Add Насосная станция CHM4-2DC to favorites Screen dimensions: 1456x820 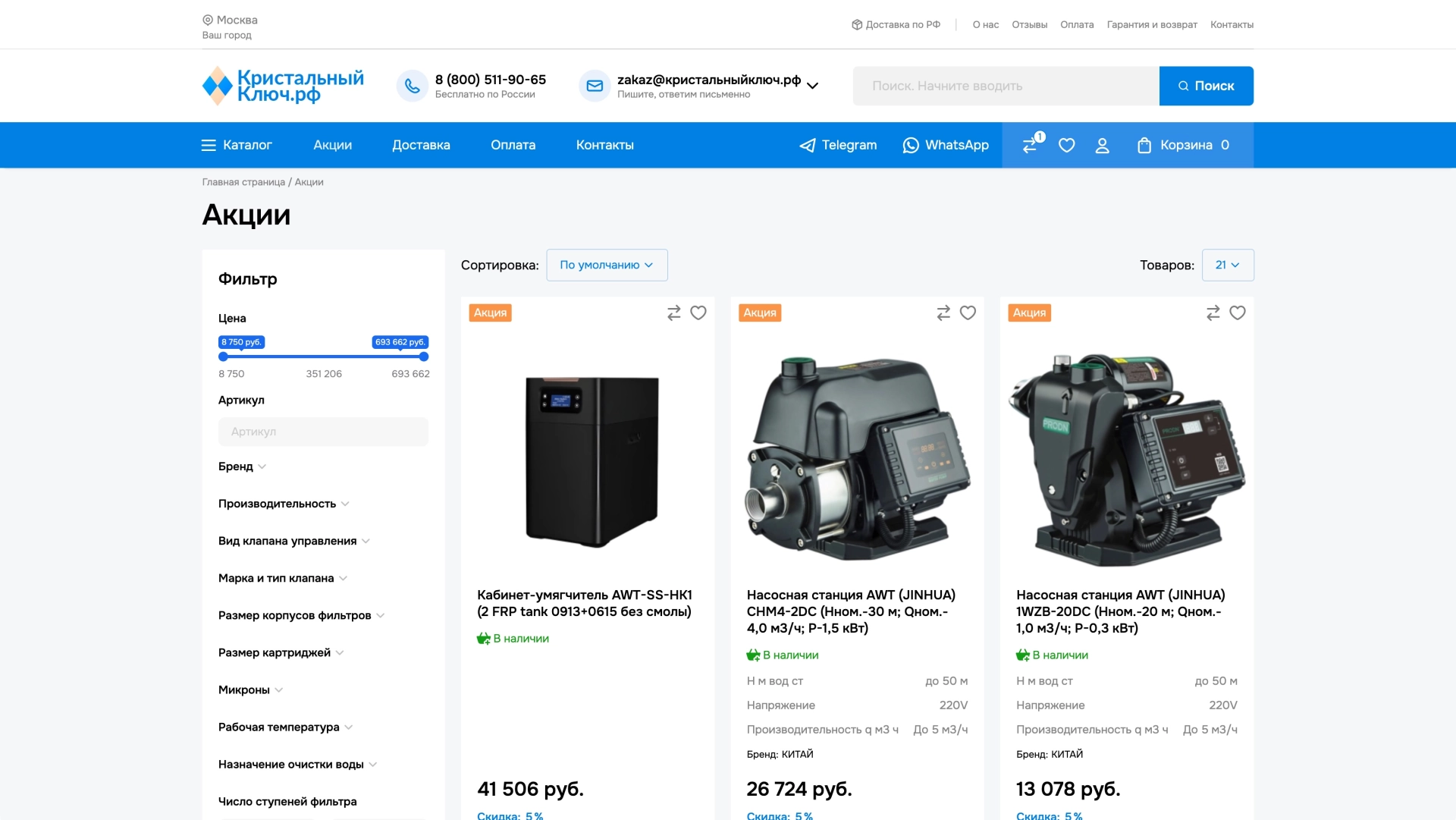tap(968, 313)
